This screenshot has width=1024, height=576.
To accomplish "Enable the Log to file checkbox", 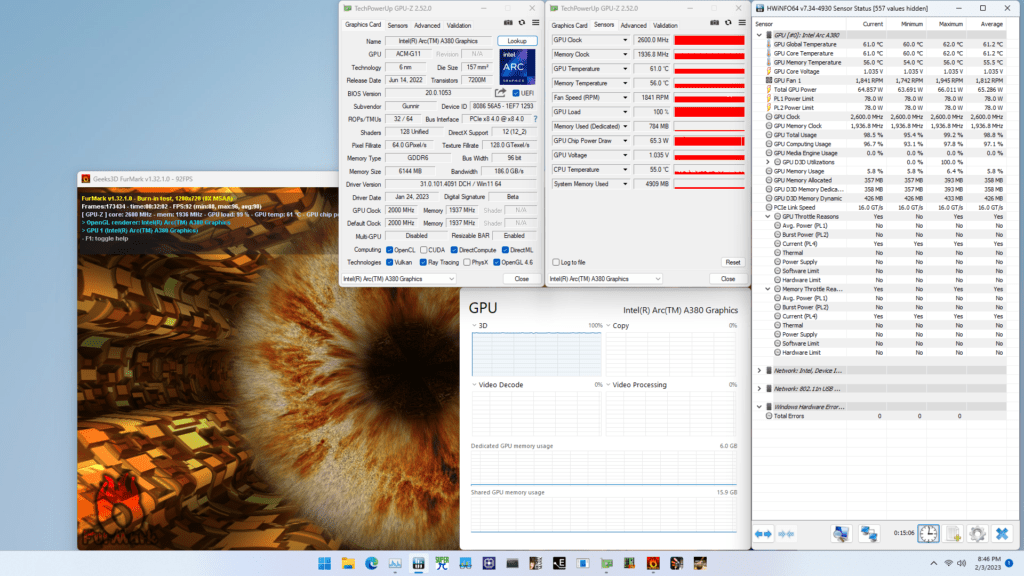I will click(556, 263).
